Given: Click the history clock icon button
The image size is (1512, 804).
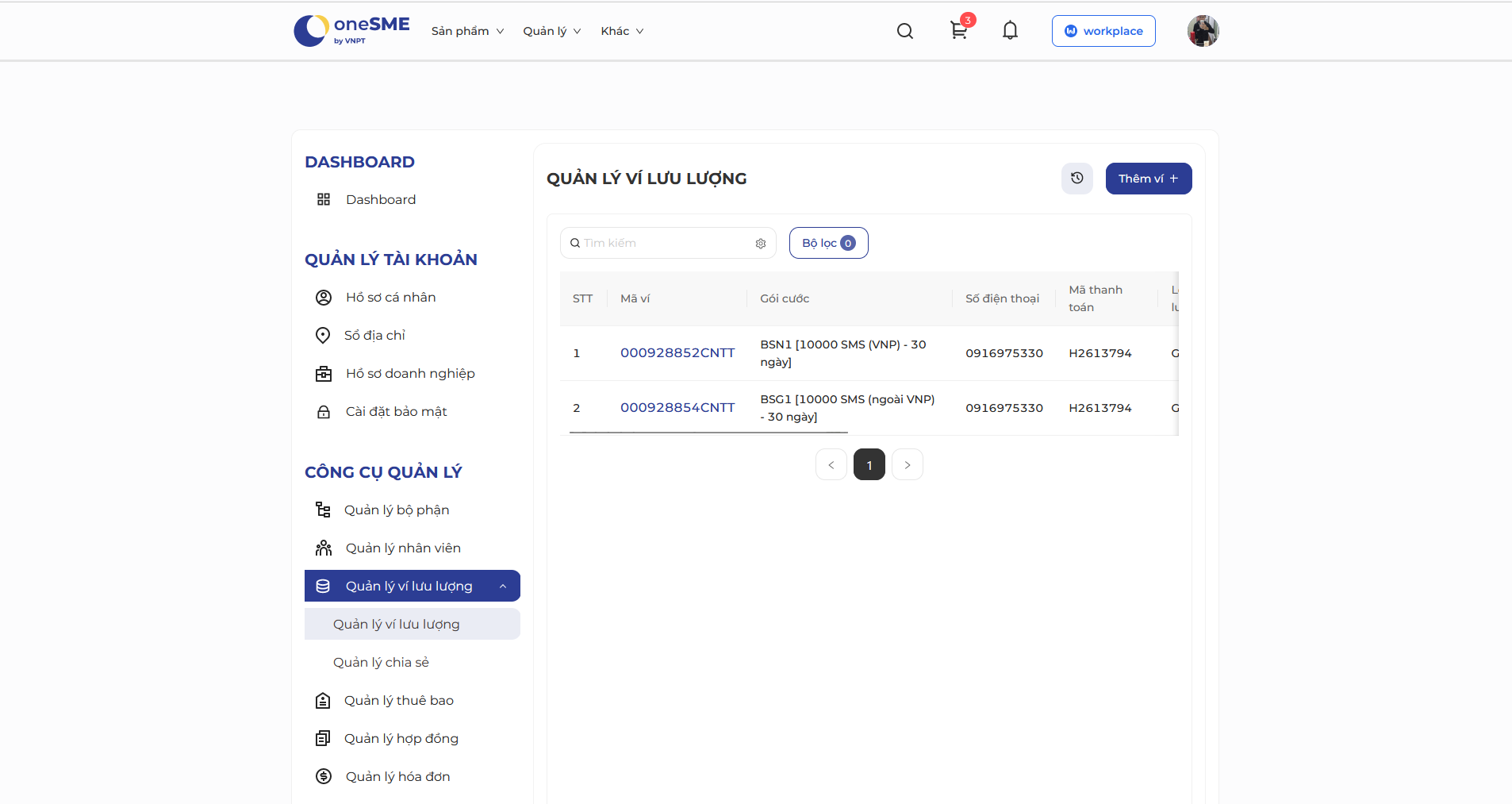Looking at the screenshot, I should [1077, 179].
